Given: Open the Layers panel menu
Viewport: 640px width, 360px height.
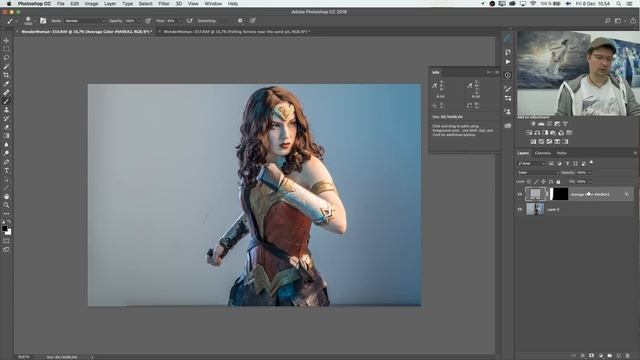Looking at the screenshot, I should click(635, 153).
